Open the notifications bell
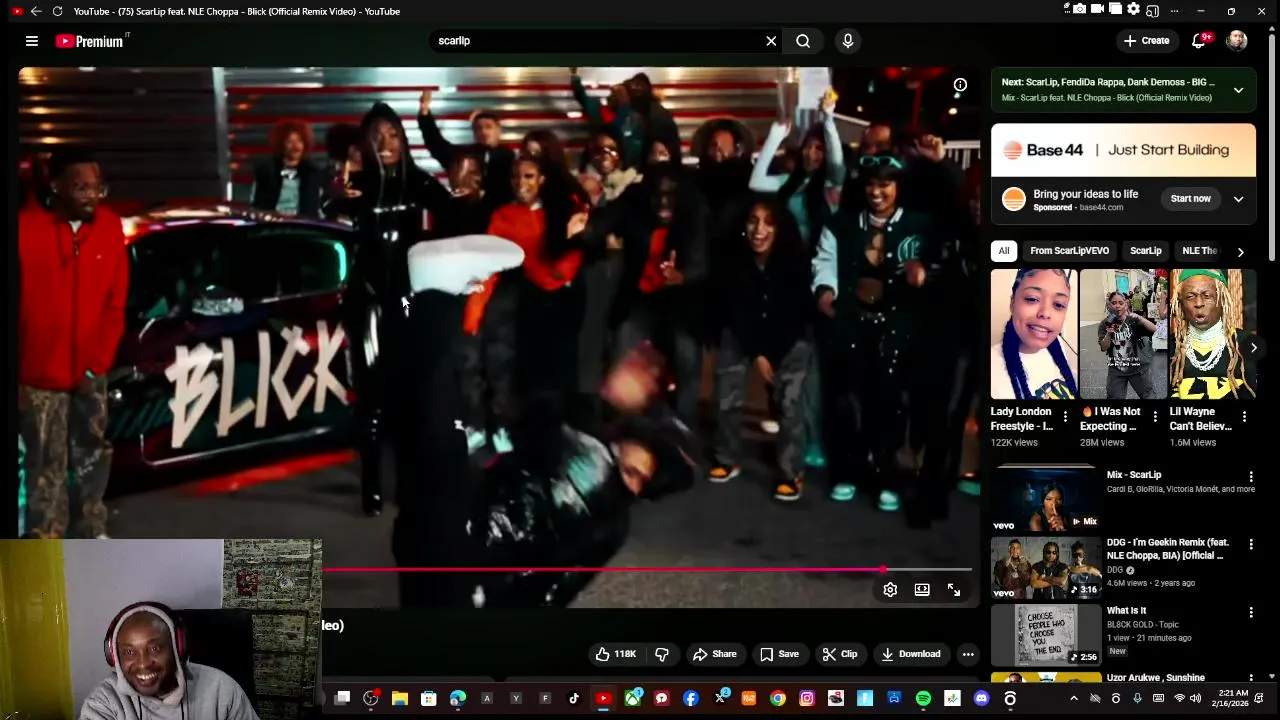The image size is (1280, 720). [x=1198, y=41]
